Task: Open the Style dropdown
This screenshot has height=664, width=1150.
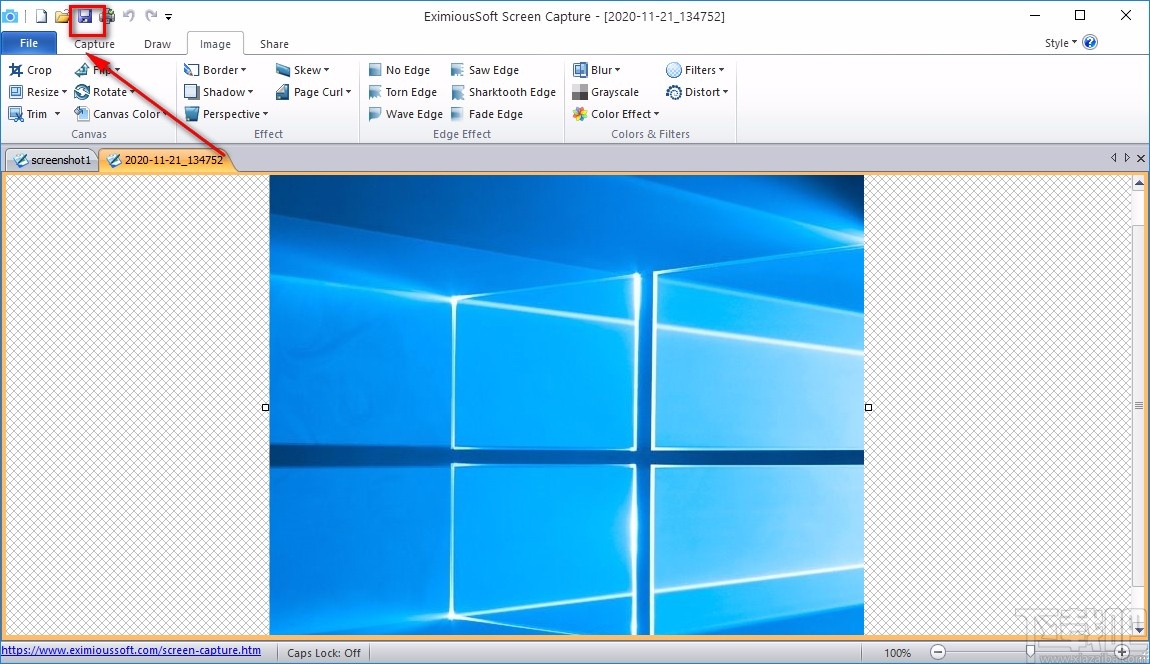Action: click(1061, 43)
